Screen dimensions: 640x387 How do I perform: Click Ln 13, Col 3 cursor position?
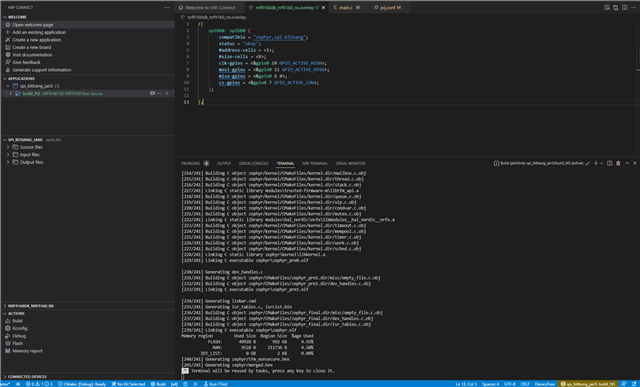466,384
